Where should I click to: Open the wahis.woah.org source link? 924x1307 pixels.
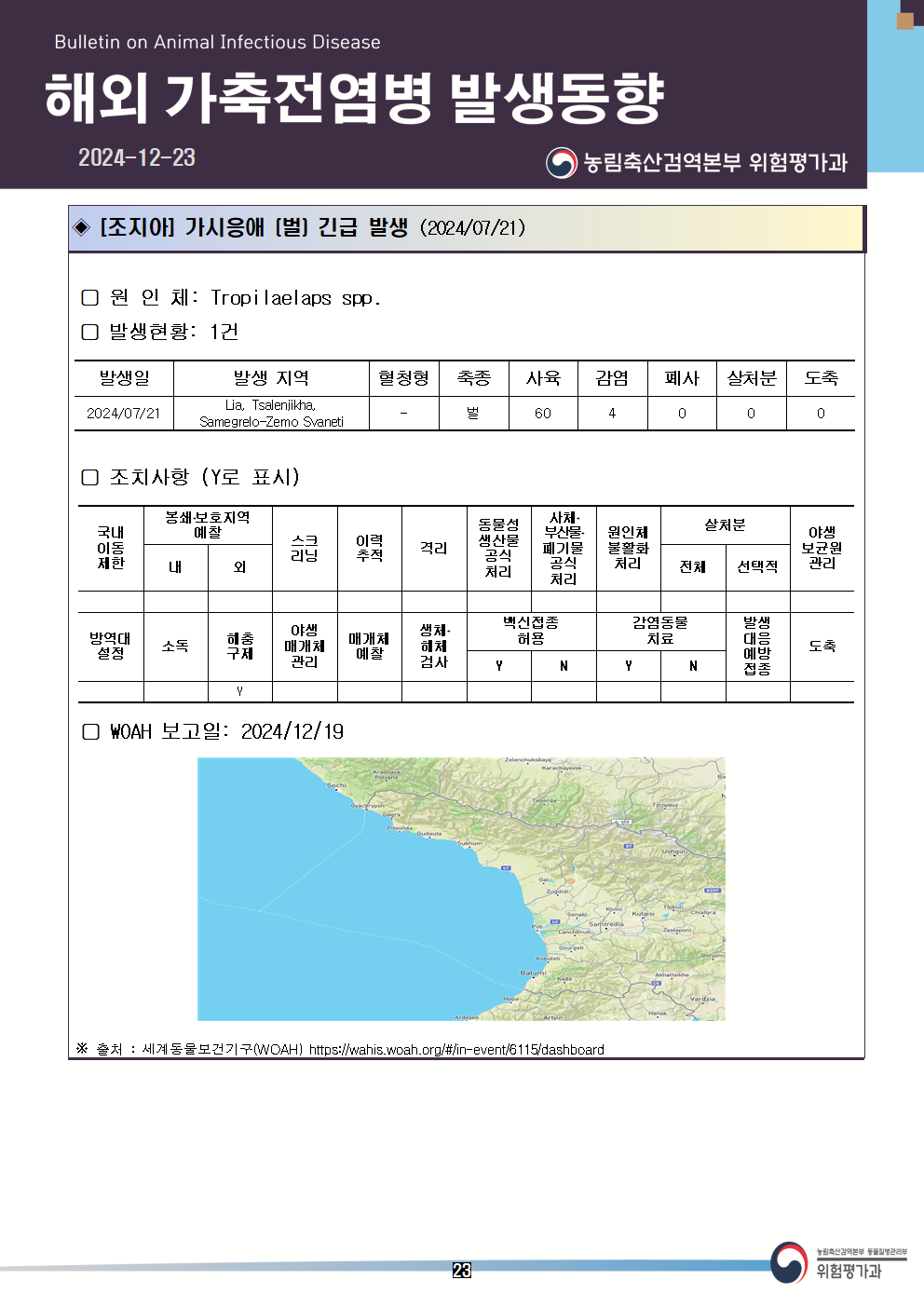(456, 1049)
